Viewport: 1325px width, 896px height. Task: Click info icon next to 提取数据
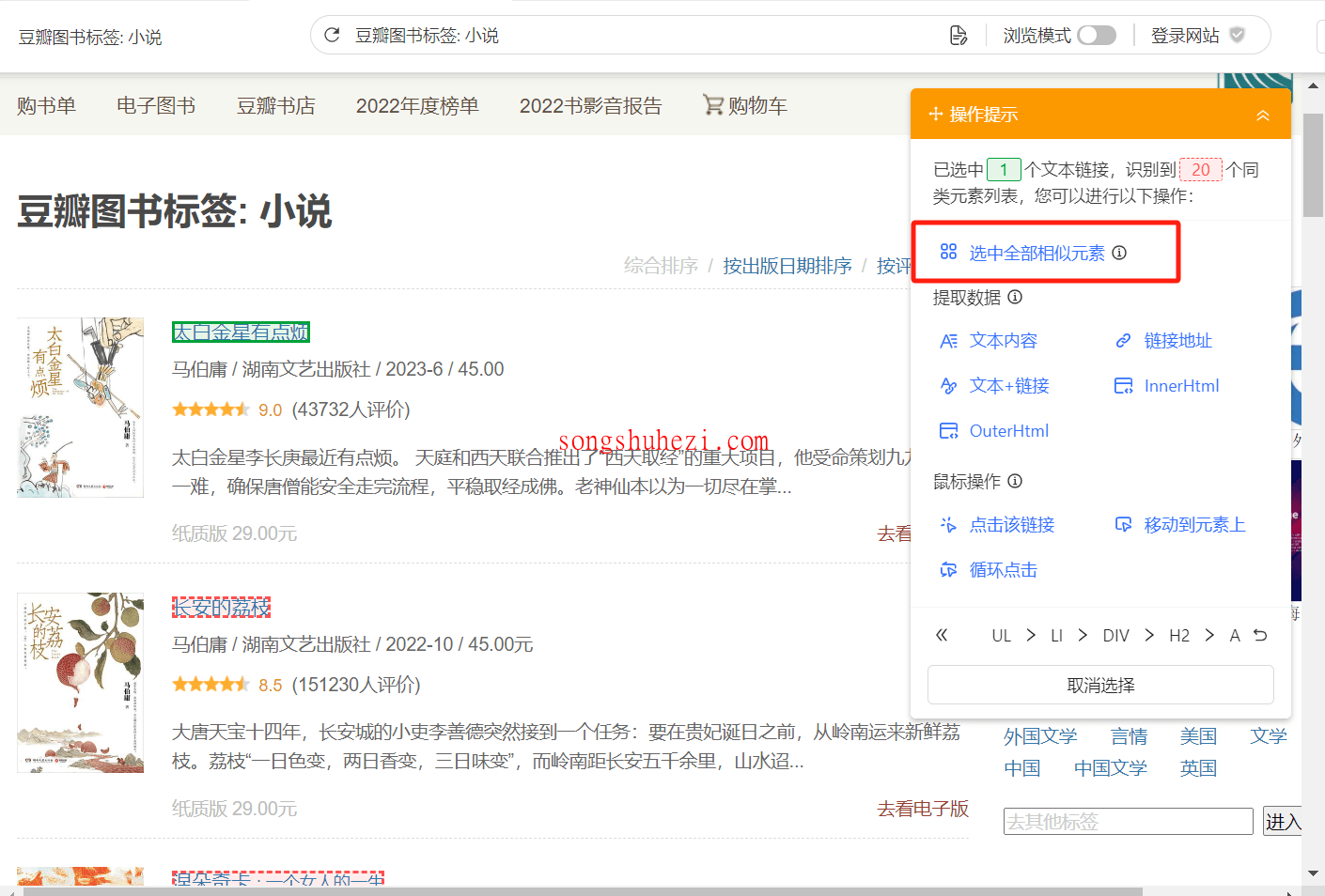tap(1015, 297)
